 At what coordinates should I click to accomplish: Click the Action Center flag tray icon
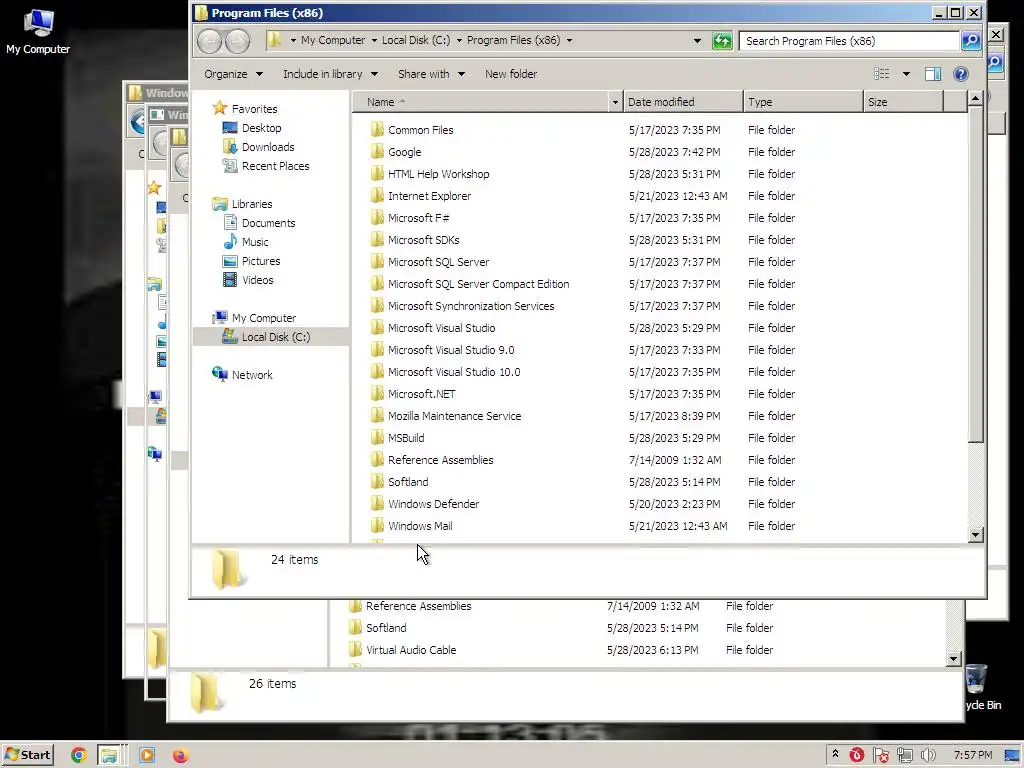[880, 755]
